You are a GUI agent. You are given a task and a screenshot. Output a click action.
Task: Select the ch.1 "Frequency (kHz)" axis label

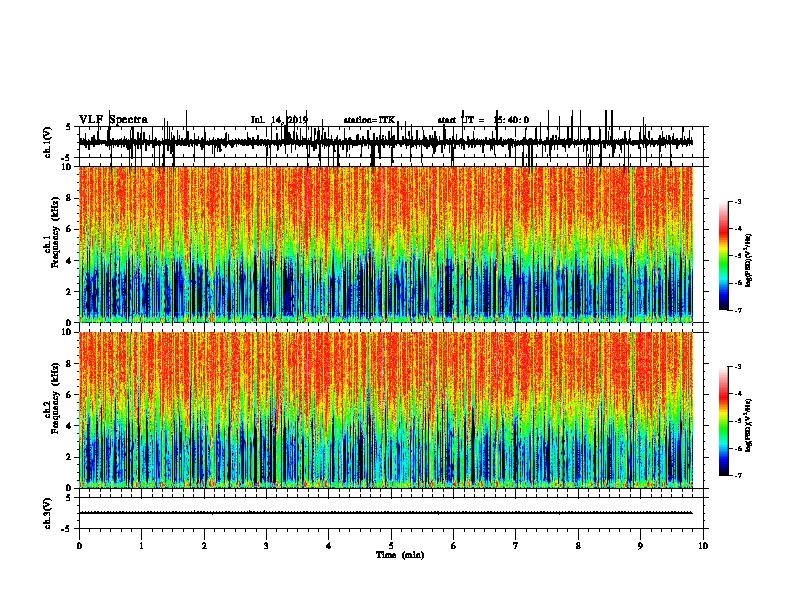click(x=55, y=233)
